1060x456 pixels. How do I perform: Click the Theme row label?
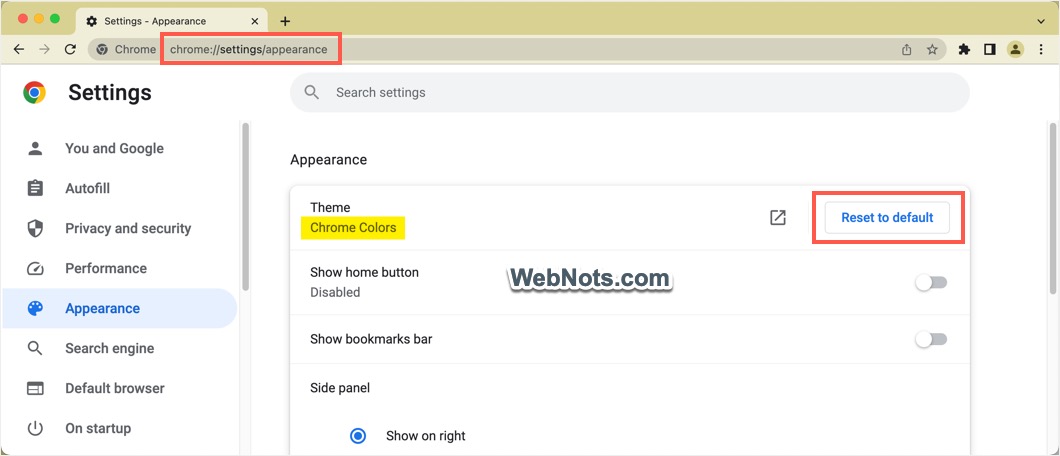tap(330, 207)
